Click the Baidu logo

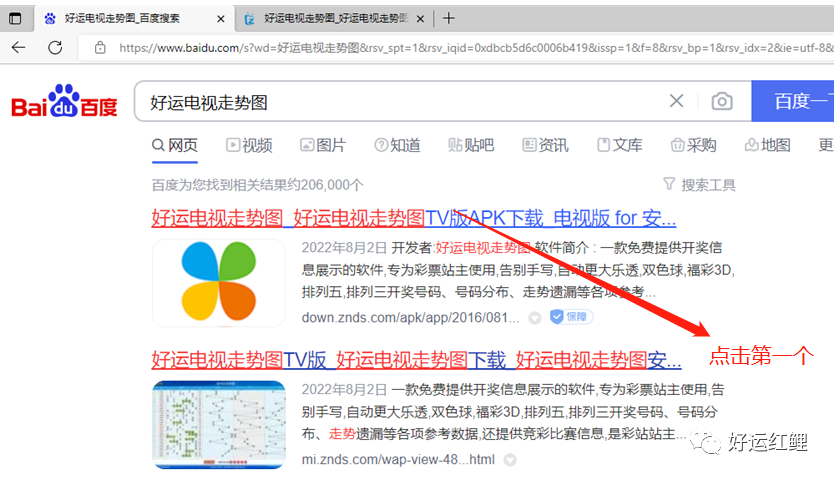click(64, 102)
